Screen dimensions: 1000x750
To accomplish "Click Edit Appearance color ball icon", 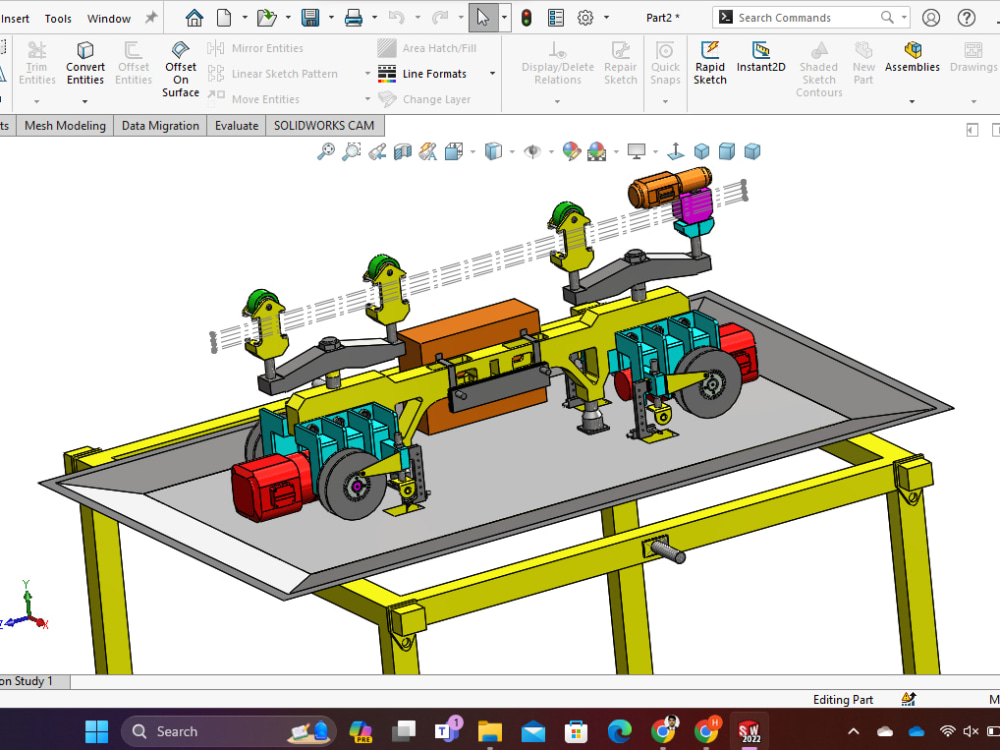I will (x=571, y=151).
